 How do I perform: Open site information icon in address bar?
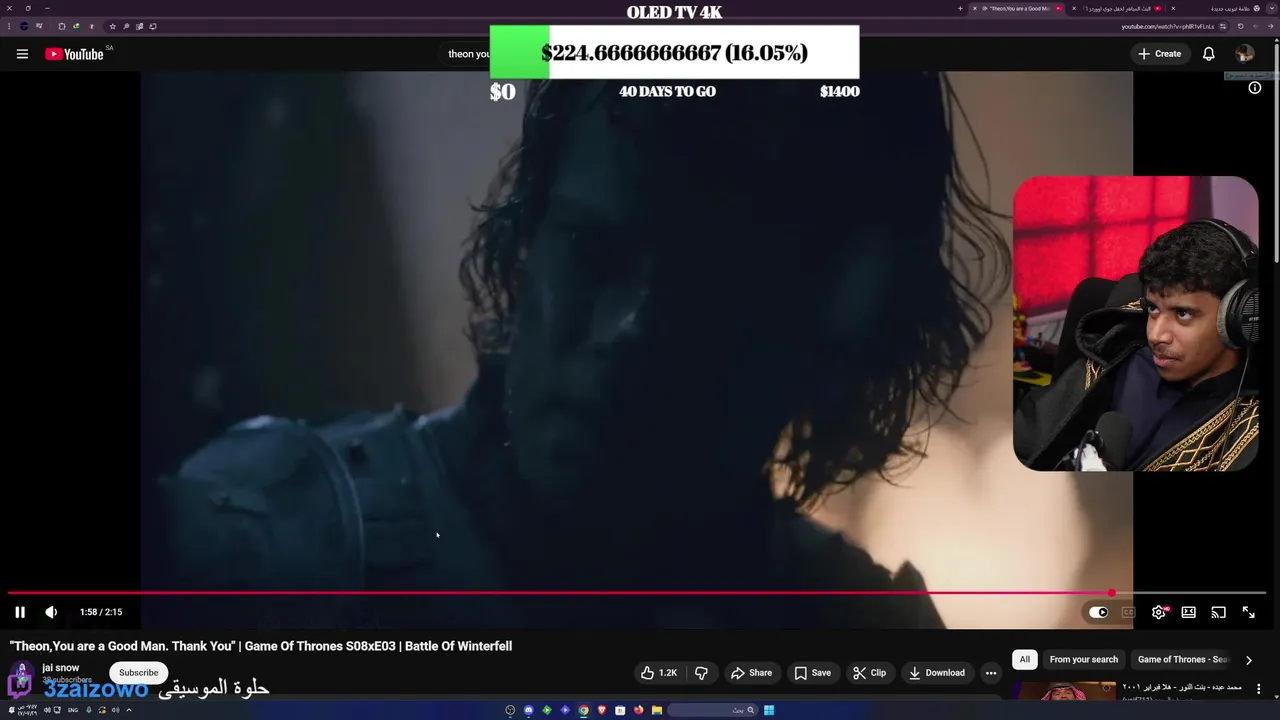coord(1223,26)
